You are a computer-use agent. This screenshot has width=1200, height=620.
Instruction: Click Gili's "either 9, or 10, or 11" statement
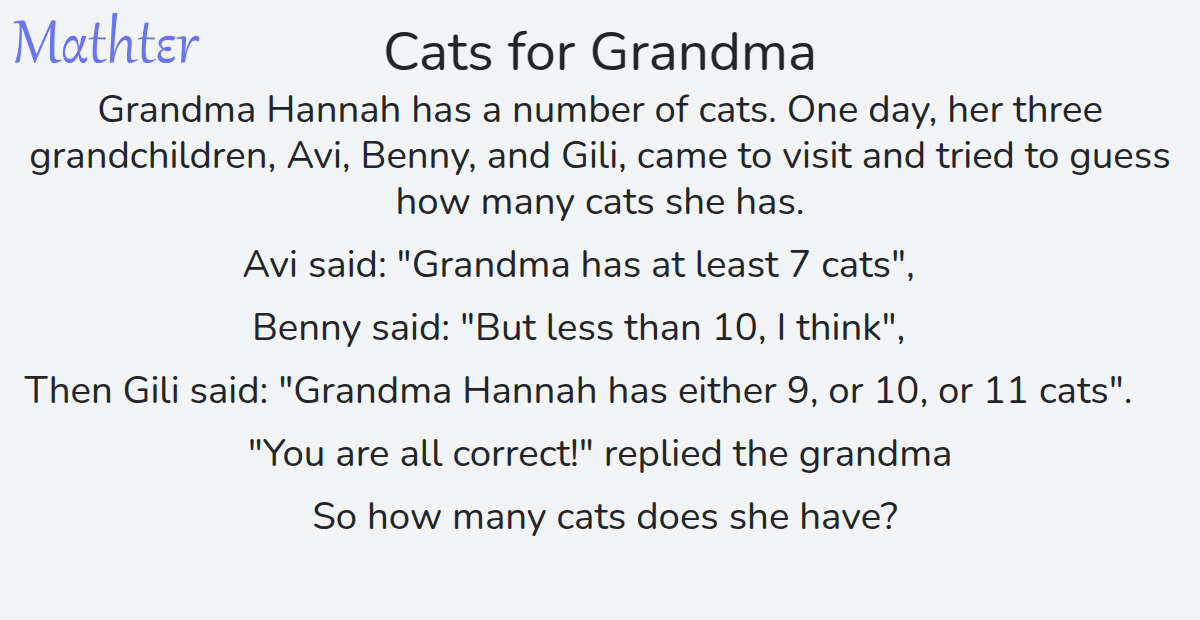pyautogui.click(x=578, y=390)
